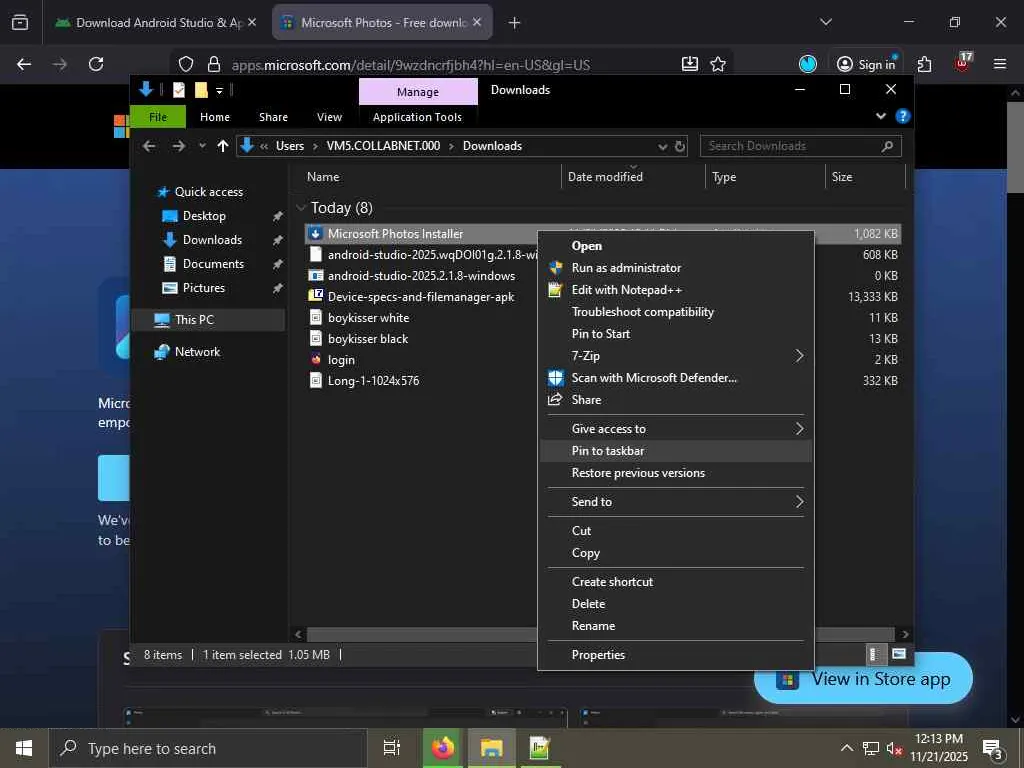Select Documents in Quick access

pyautogui.click(x=213, y=264)
